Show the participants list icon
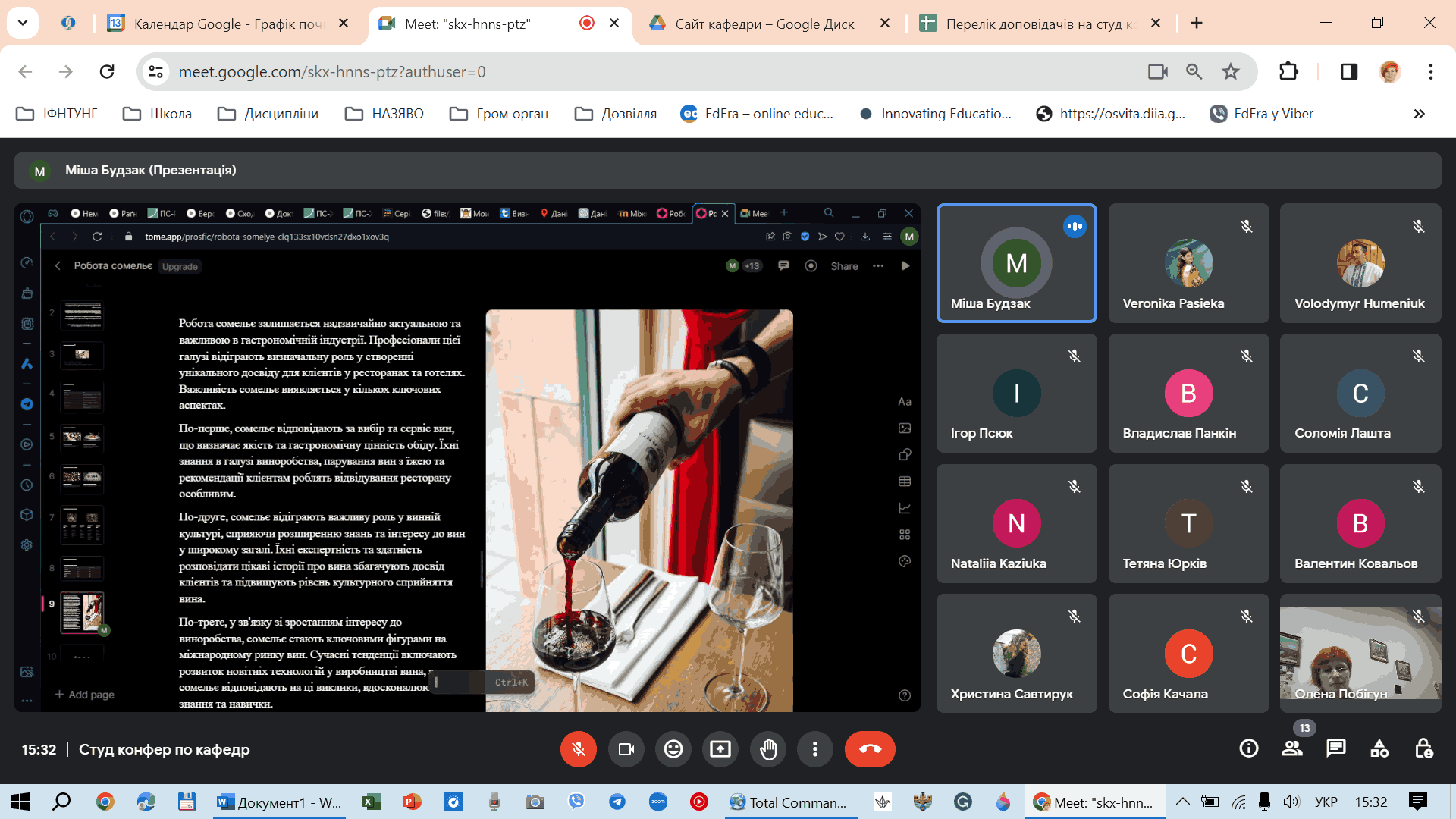 point(1291,749)
